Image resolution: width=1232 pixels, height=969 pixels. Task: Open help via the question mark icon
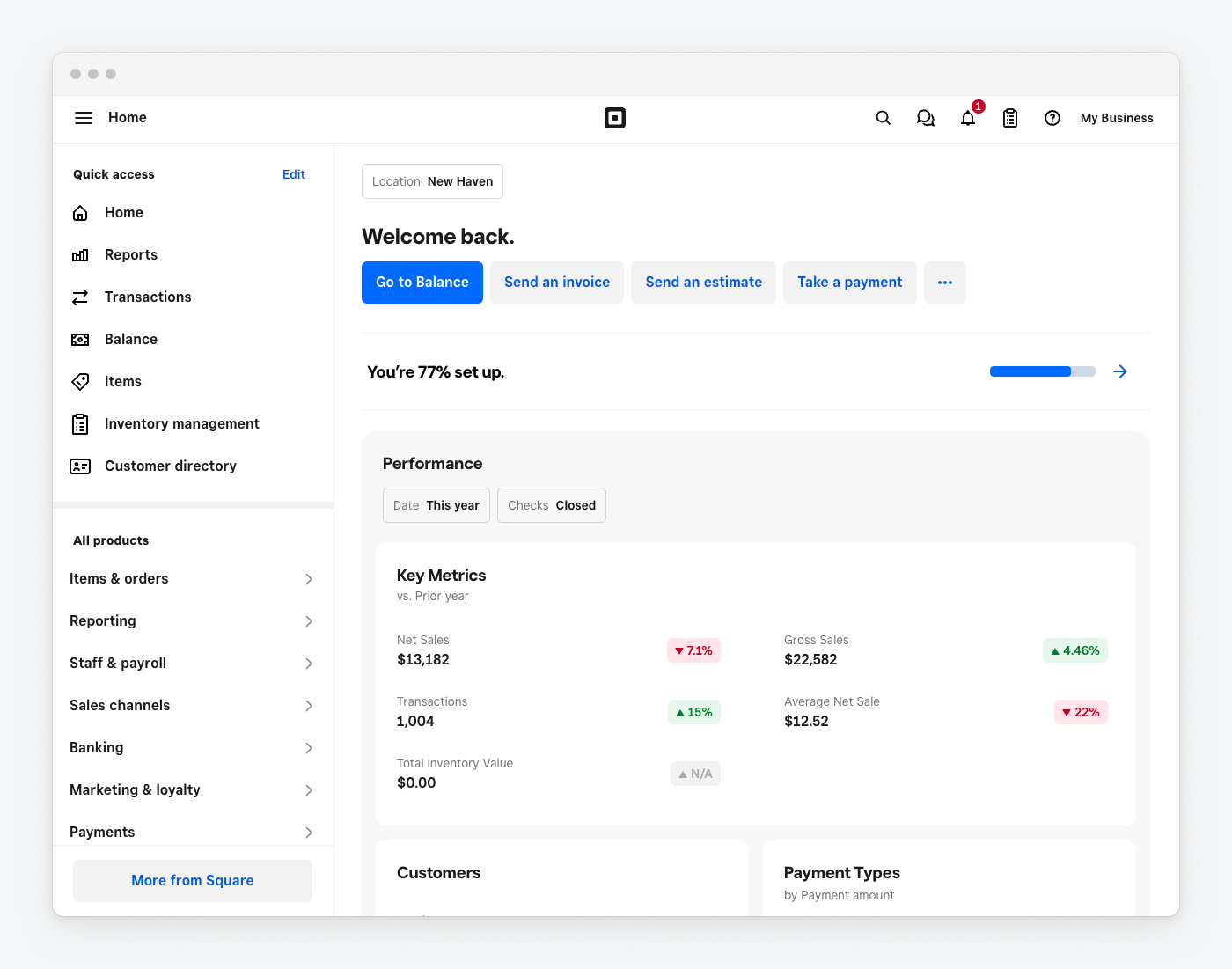(x=1052, y=117)
